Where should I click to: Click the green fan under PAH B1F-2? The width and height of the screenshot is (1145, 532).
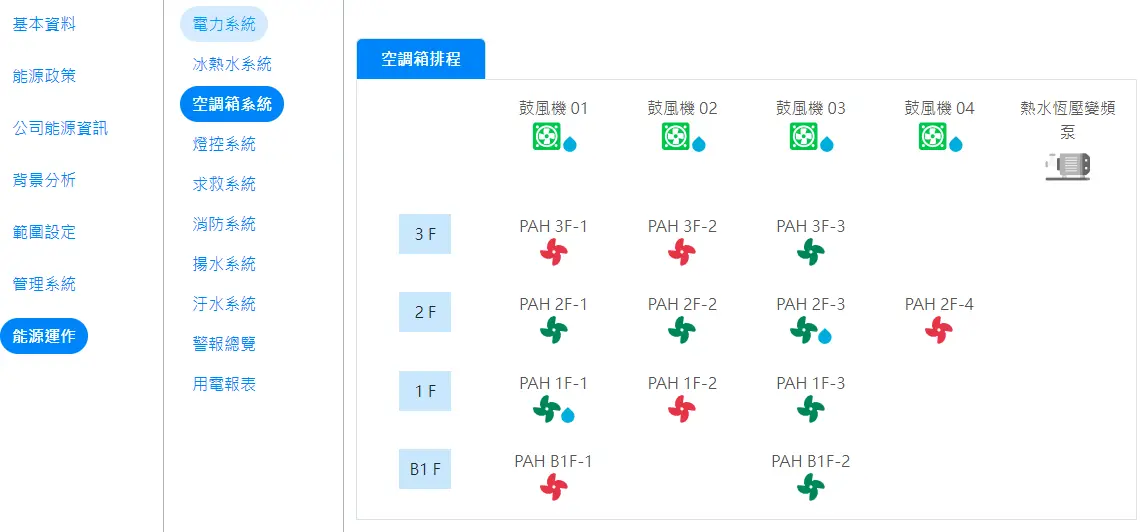[x=811, y=487]
